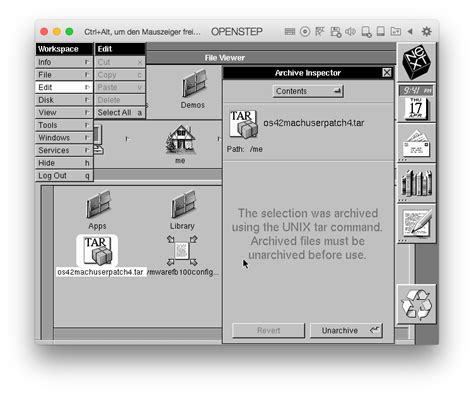
Task: Click the Workspace menu title
Action: pyautogui.click(x=64, y=49)
